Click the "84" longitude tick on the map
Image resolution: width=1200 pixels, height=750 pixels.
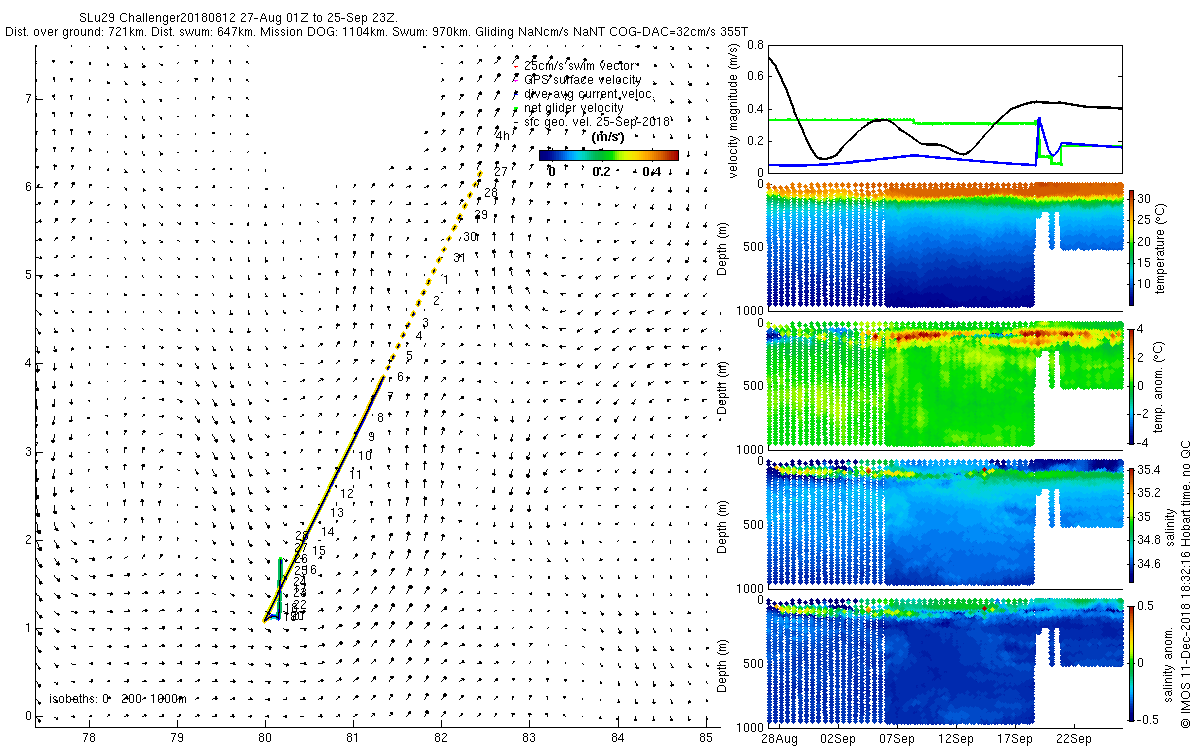coord(618,738)
